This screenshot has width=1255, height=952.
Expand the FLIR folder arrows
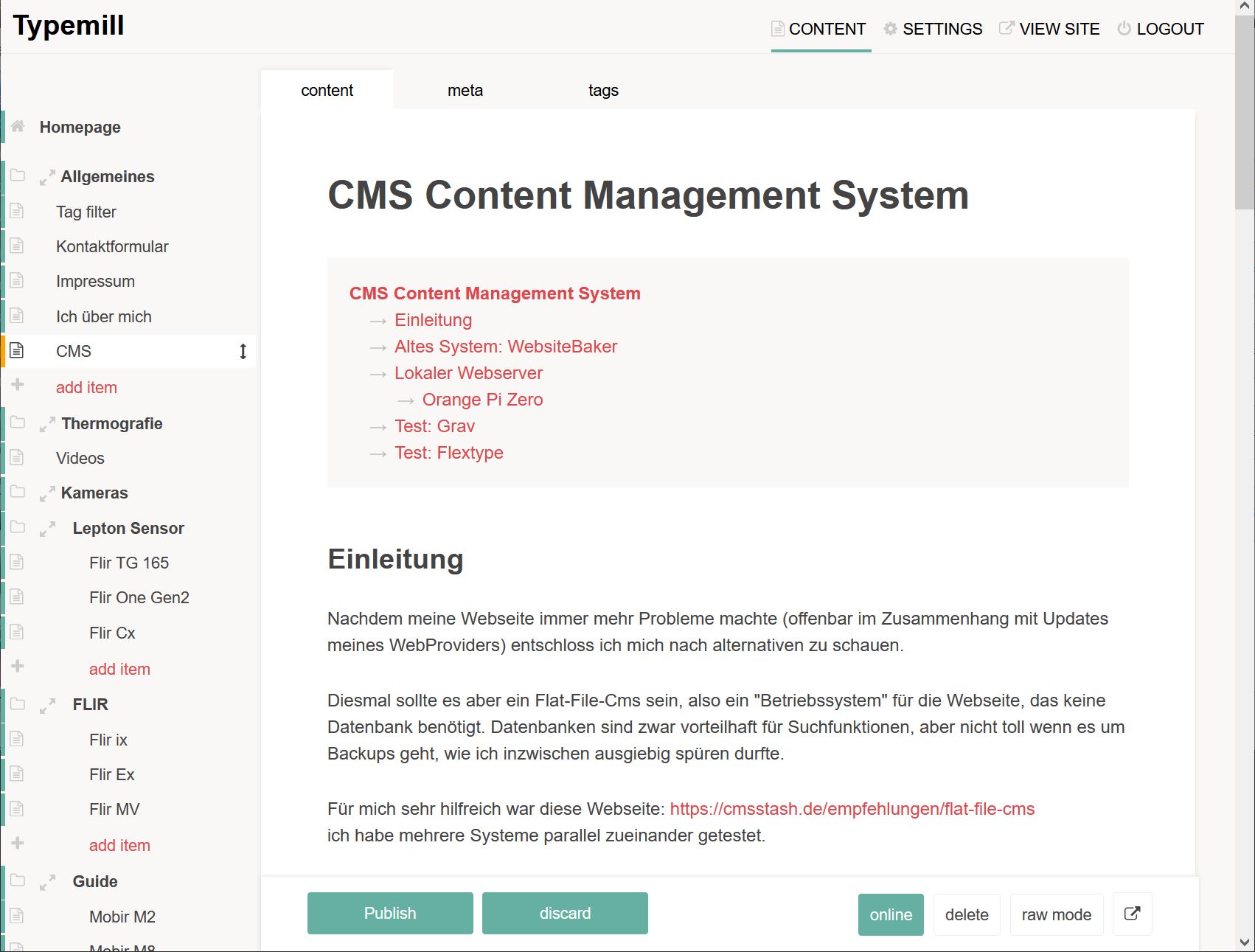(x=47, y=706)
